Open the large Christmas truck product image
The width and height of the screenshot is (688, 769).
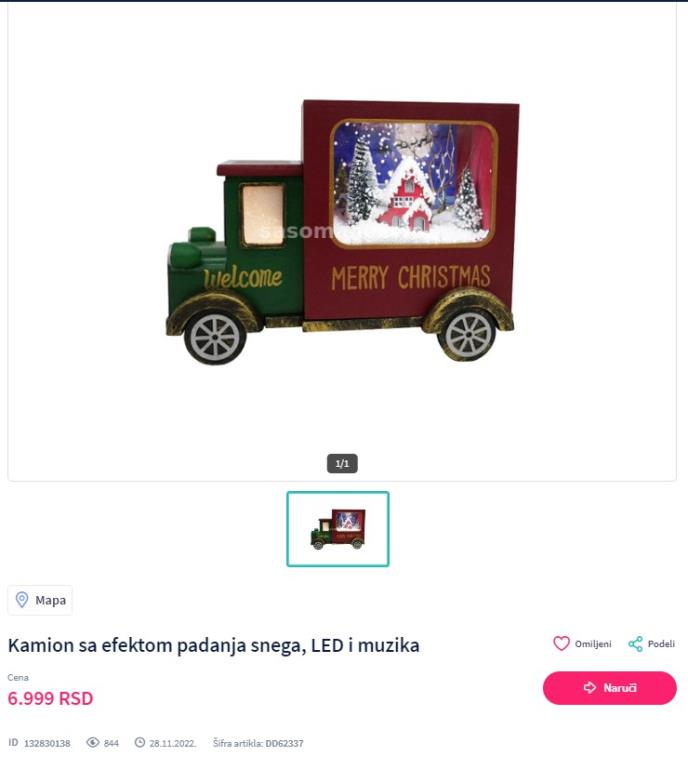pyautogui.click(x=342, y=232)
